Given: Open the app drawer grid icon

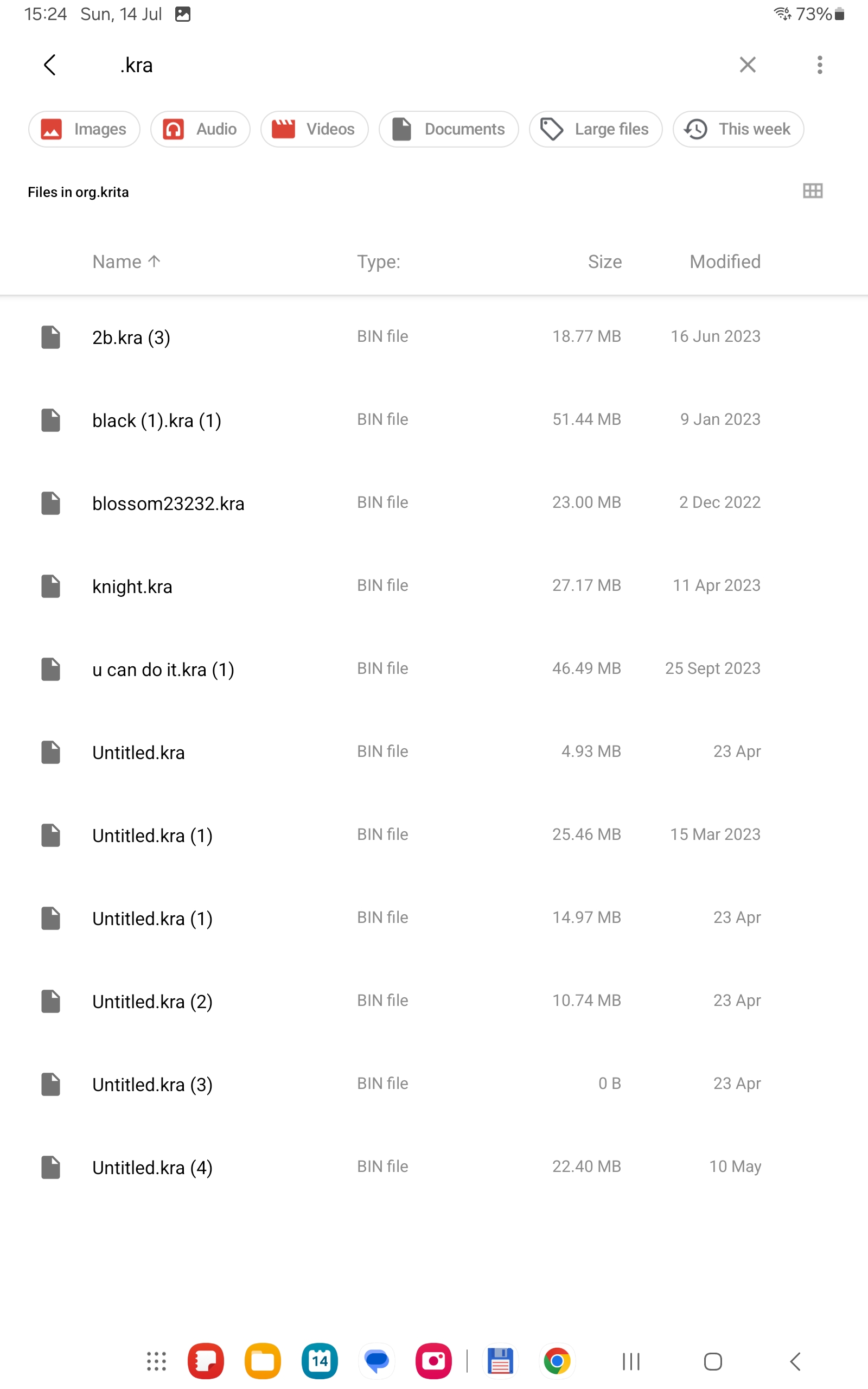Looking at the screenshot, I should (156, 1361).
